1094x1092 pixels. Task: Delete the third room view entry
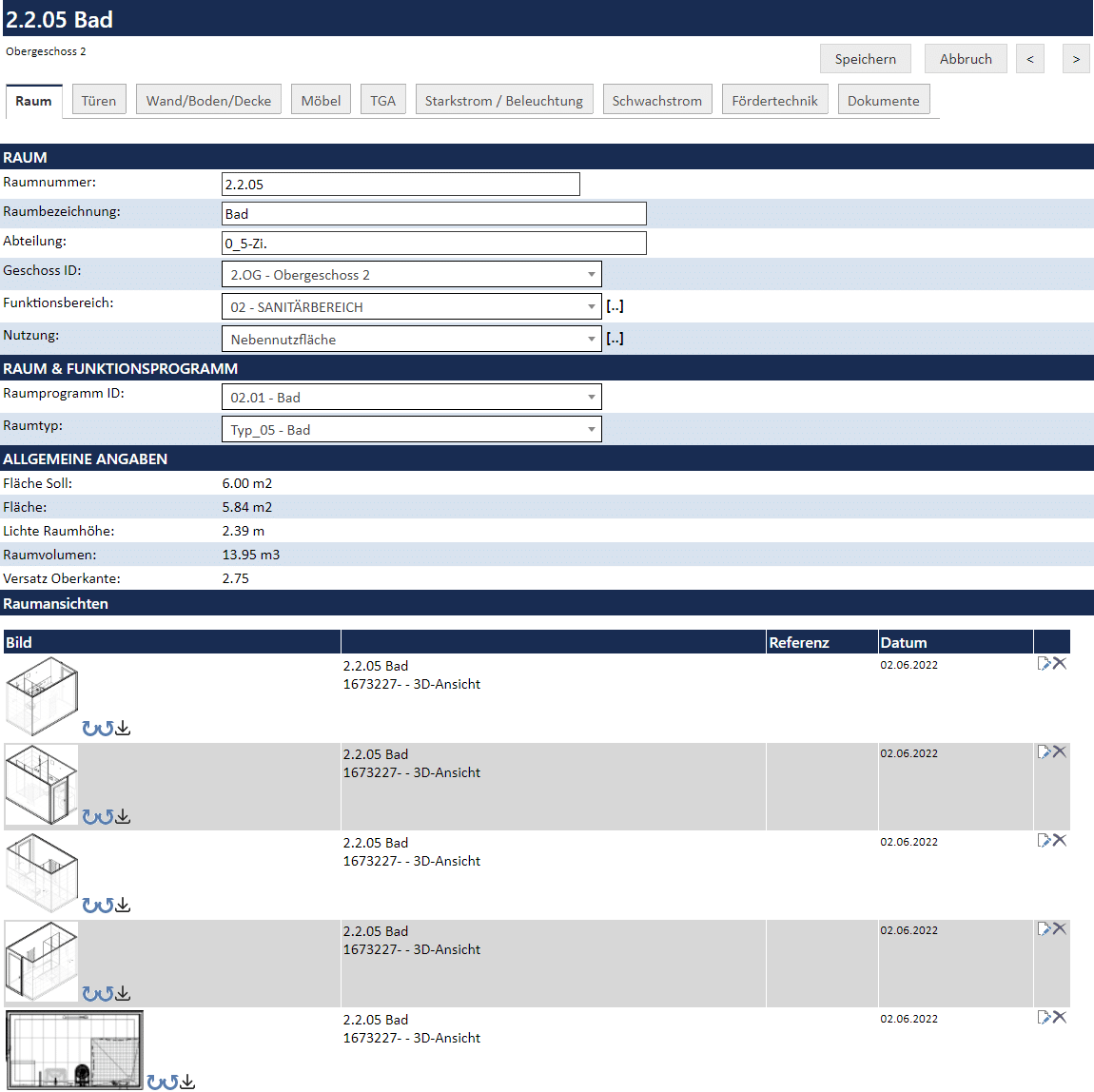point(1060,841)
